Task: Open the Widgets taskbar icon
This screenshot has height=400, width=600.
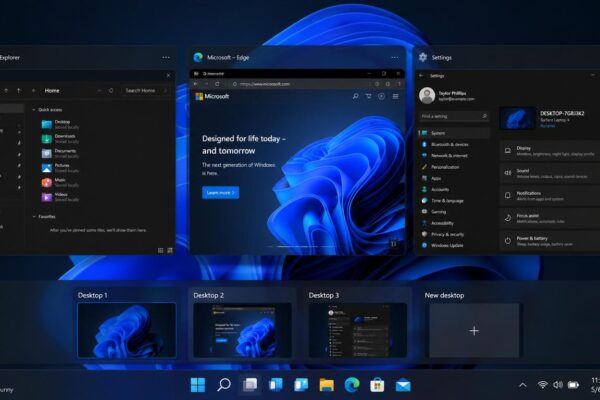Action: pyautogui.click(x=275, y=385)
